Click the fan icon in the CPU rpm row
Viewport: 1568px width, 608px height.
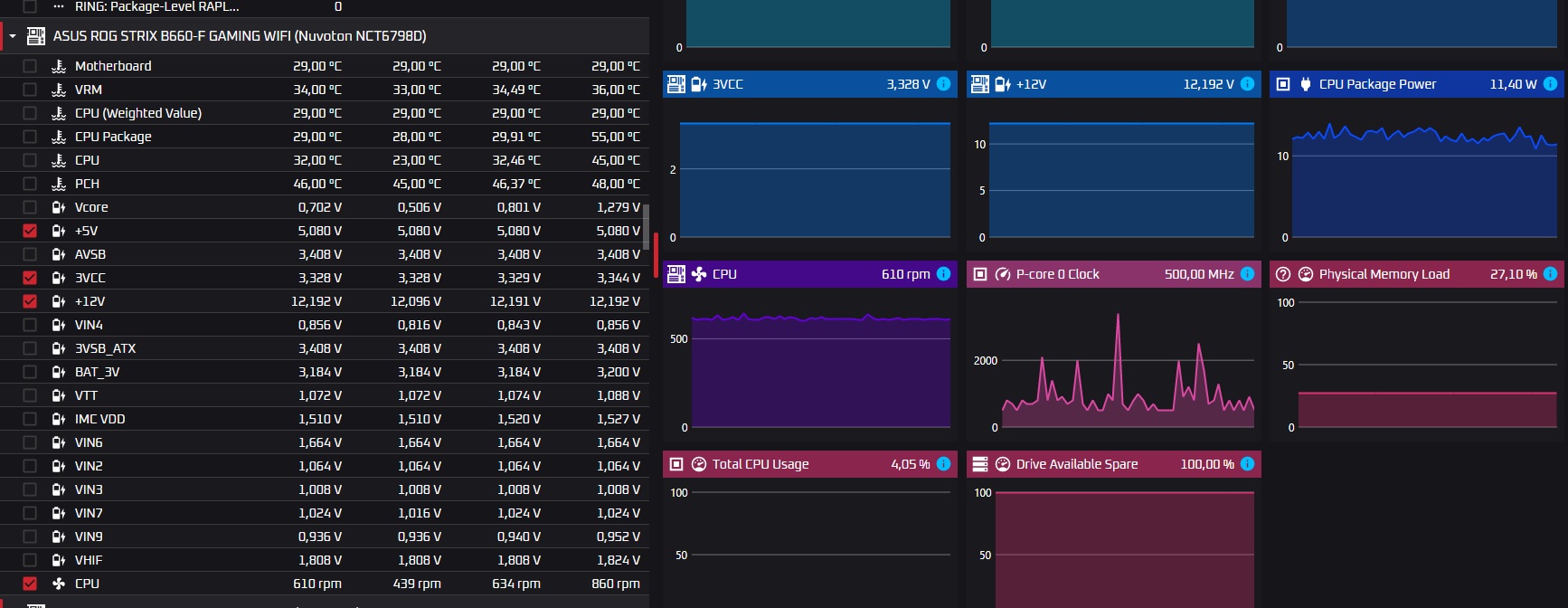(x=59, y=584)
